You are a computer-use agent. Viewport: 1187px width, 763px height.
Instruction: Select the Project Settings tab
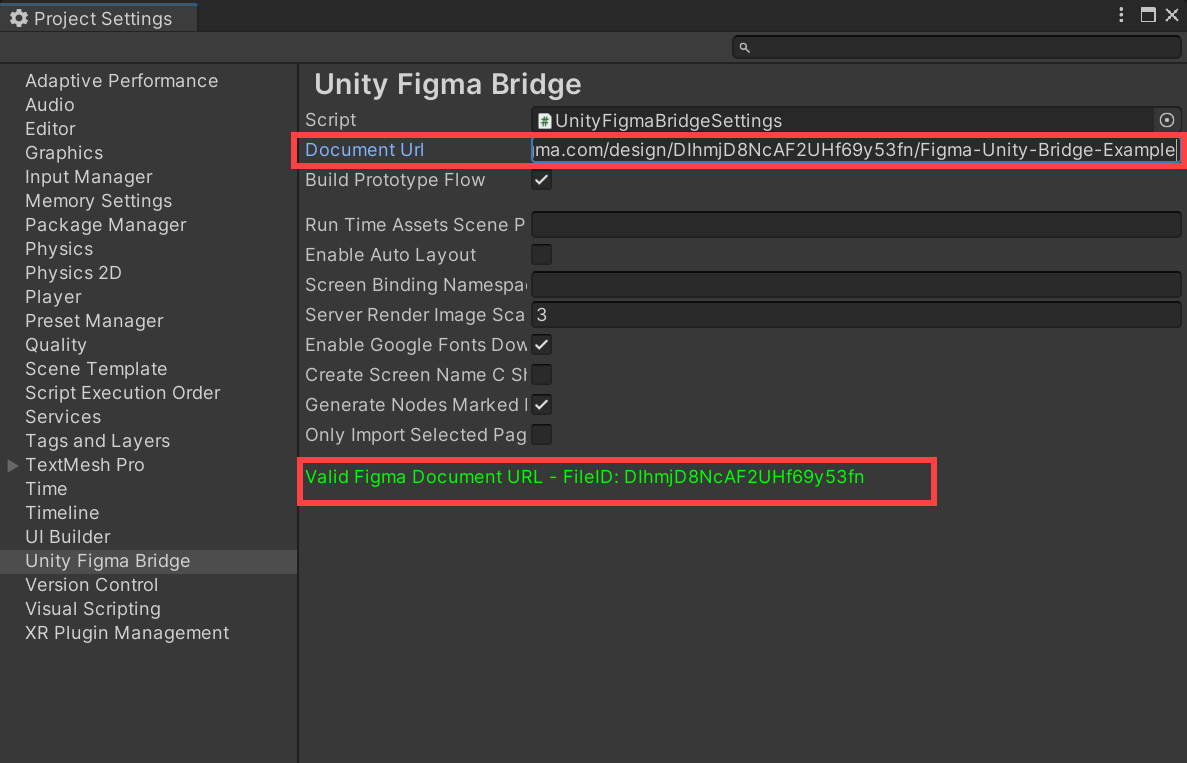tap(99, 18)
